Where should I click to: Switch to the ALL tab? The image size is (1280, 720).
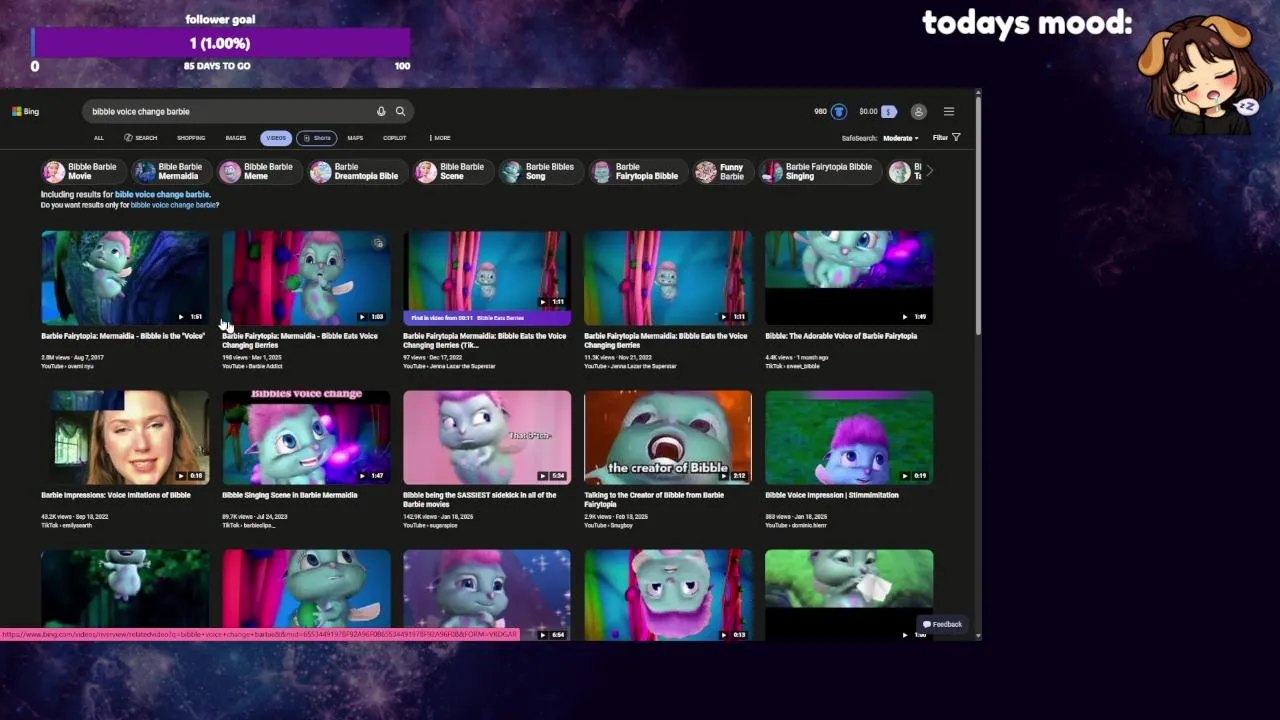tap(98, 138)
